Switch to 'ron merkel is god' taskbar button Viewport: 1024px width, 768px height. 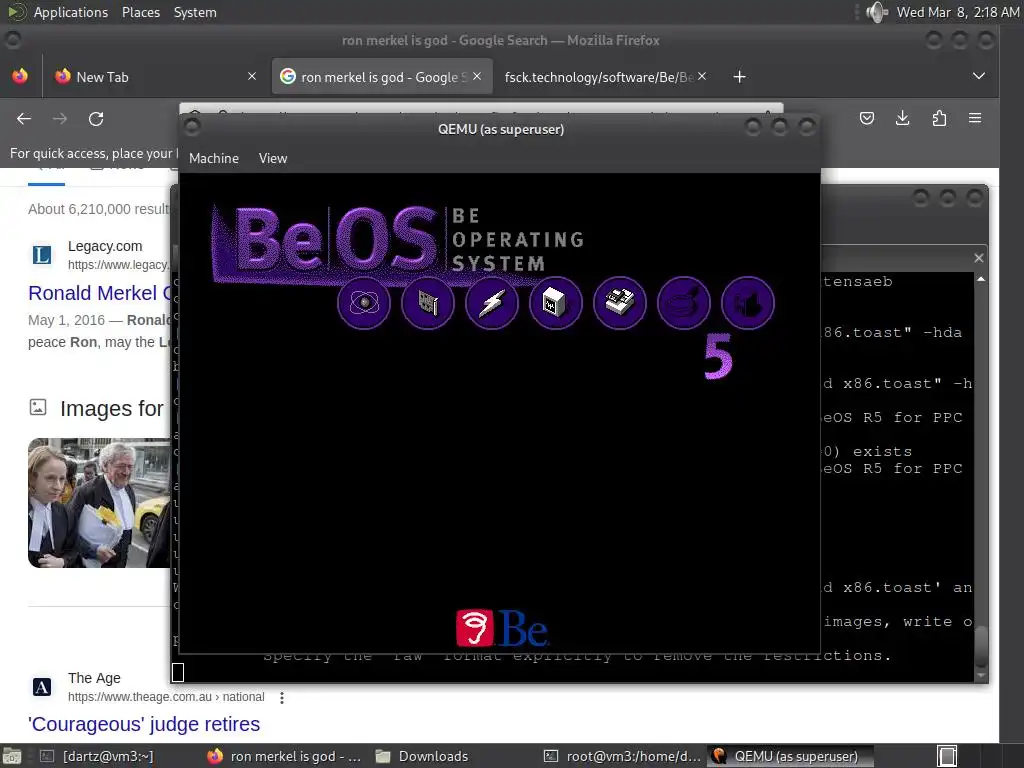(x=285, y=756)
